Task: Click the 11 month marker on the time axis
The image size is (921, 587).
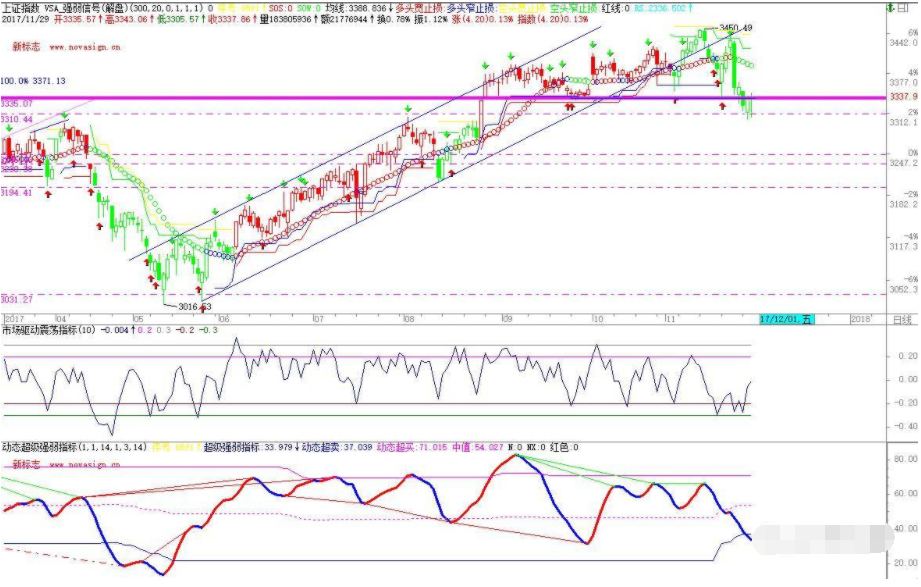Action: coord(670,319)
